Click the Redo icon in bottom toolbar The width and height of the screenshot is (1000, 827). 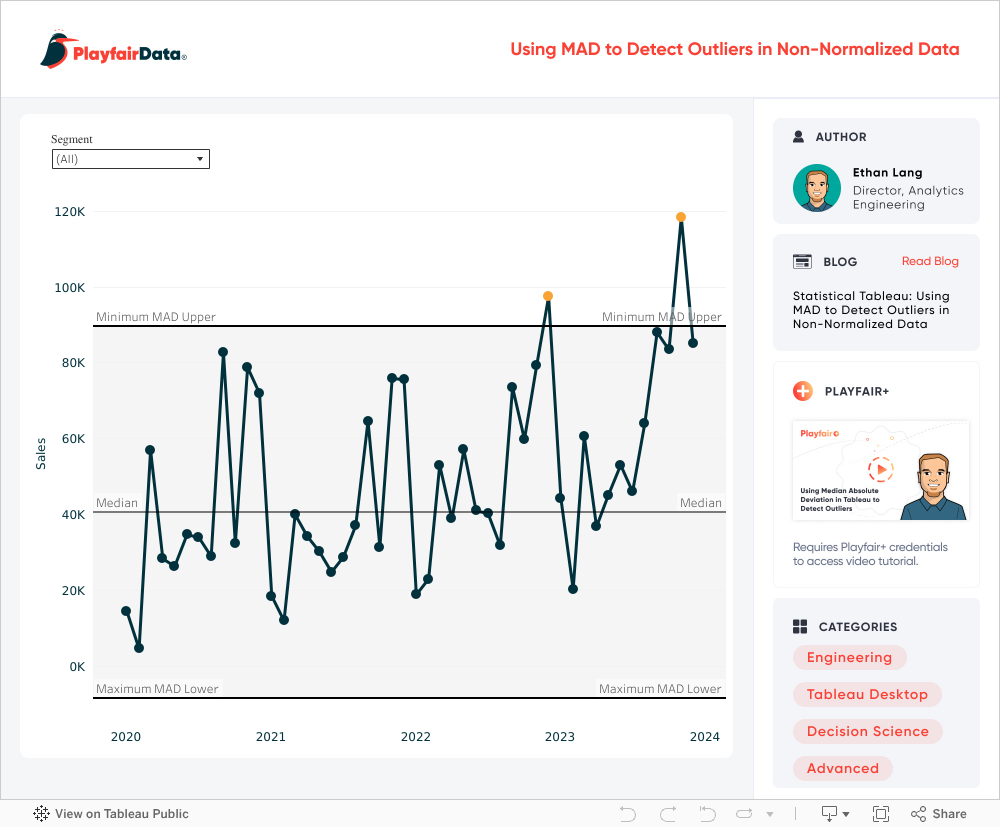[668, 814]
